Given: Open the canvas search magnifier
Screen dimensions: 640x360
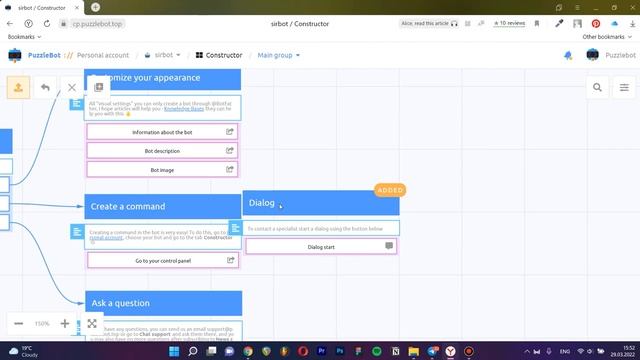Looking at the screenshot, I should [x=597, y=87].
